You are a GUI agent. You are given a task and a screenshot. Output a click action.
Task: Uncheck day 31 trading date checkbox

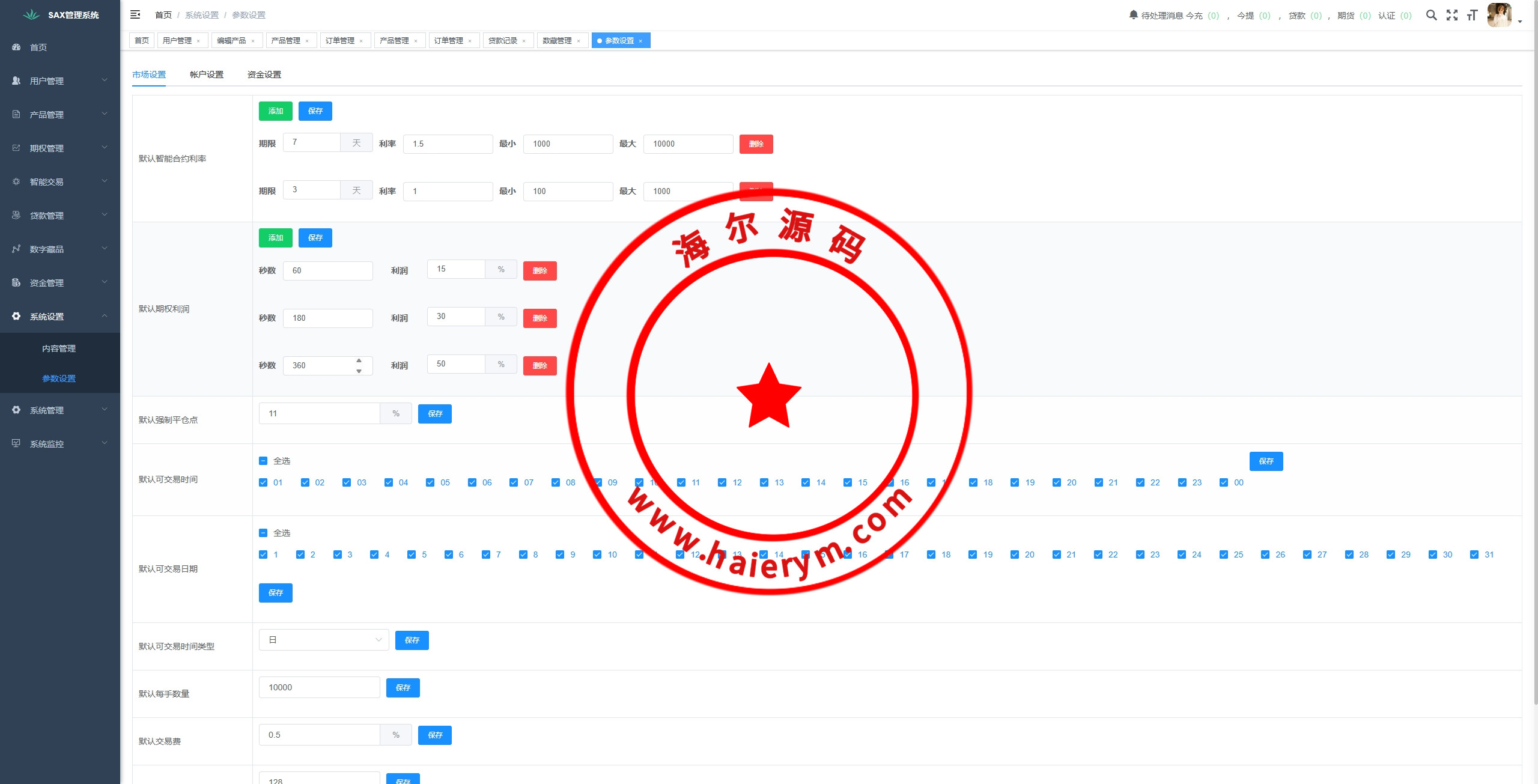1474,555
